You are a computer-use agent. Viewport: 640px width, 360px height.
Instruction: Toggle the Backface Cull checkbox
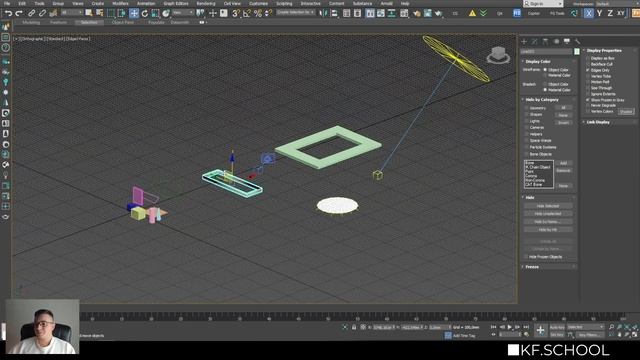click(588, 64)
